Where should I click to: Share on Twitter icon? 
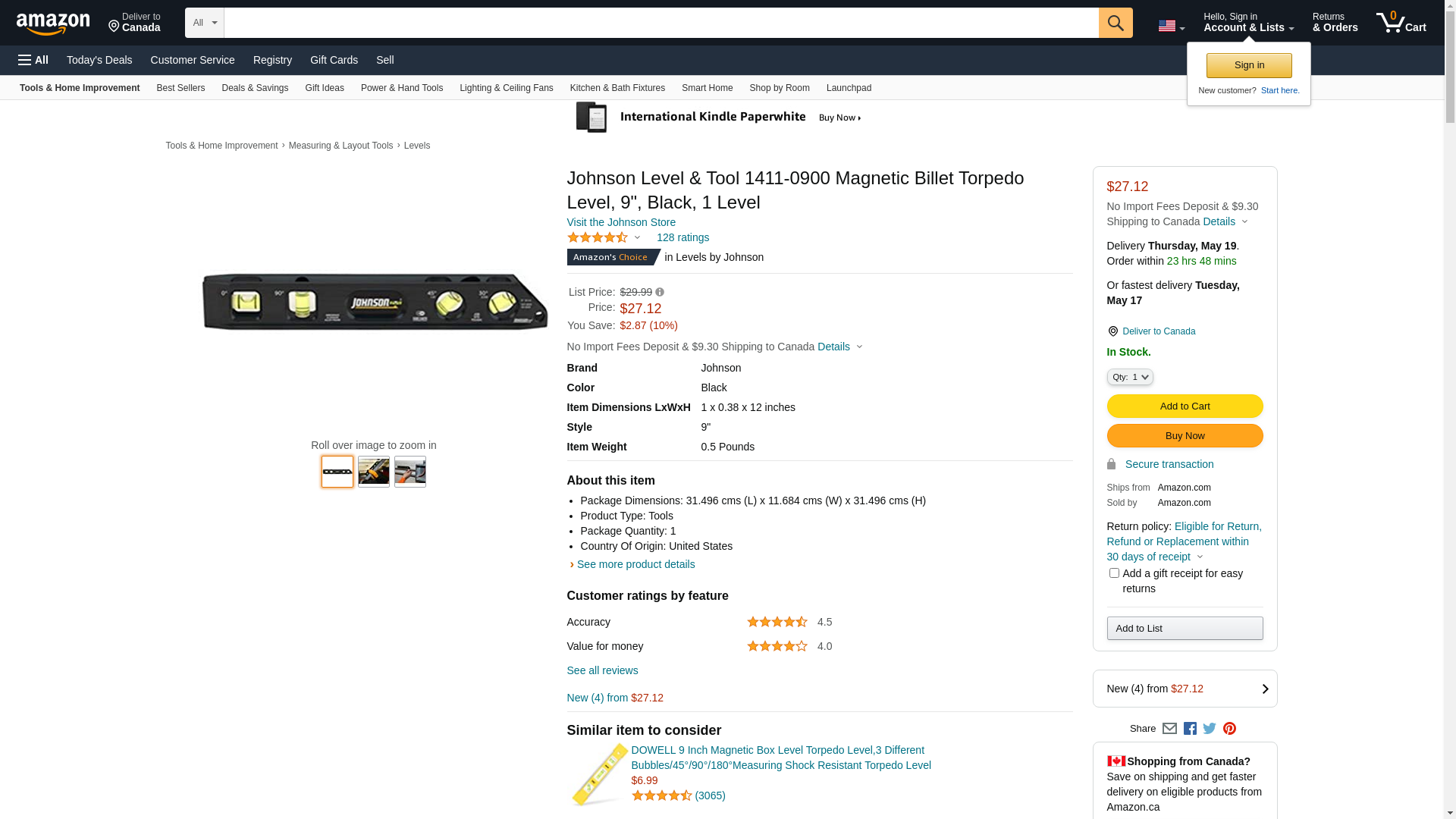click(x=1210, y=729)
